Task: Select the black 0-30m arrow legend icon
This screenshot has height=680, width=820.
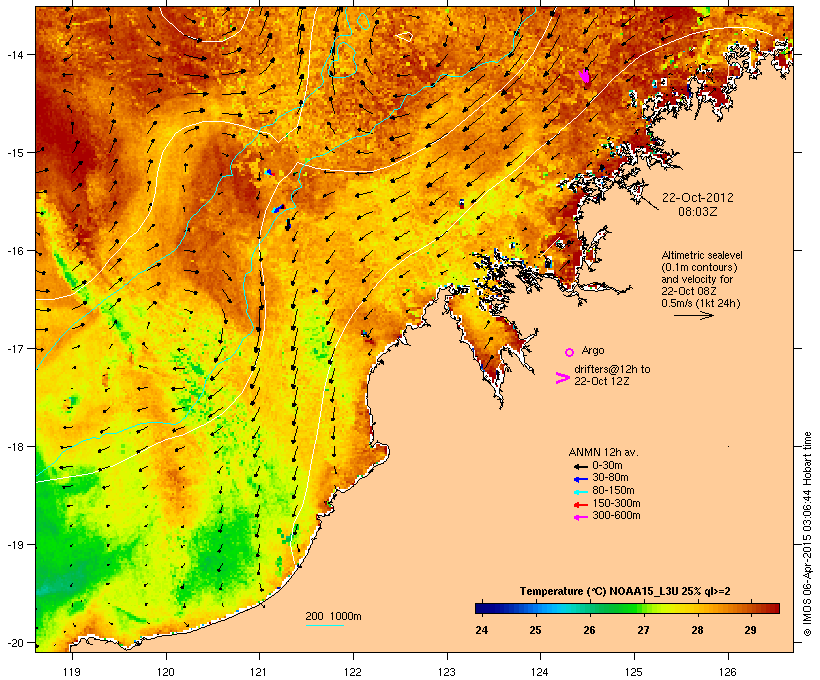Action: click(580, 466)
